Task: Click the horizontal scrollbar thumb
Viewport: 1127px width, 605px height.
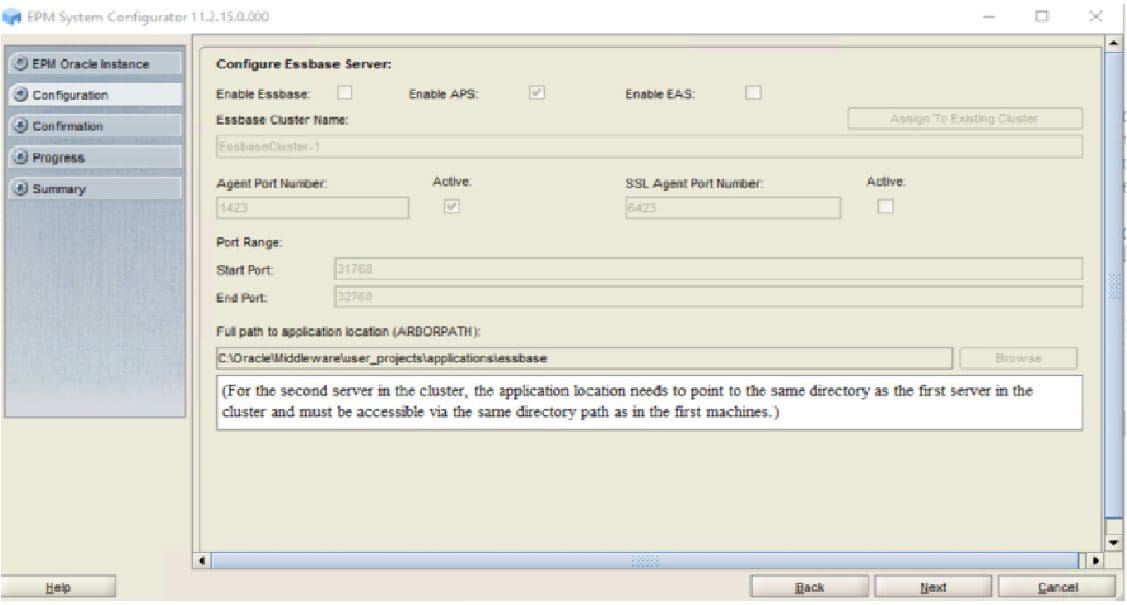Action: pos(645,560)
